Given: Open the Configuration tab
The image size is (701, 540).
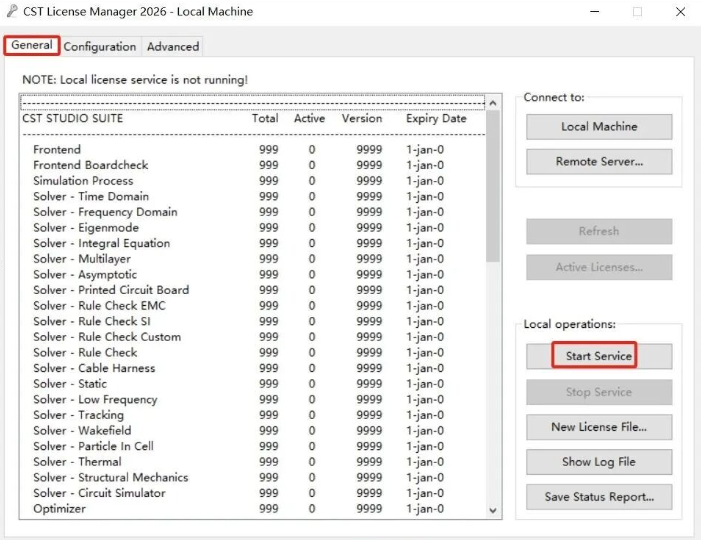Looking at the screenshot, I should tap(100, 47).
